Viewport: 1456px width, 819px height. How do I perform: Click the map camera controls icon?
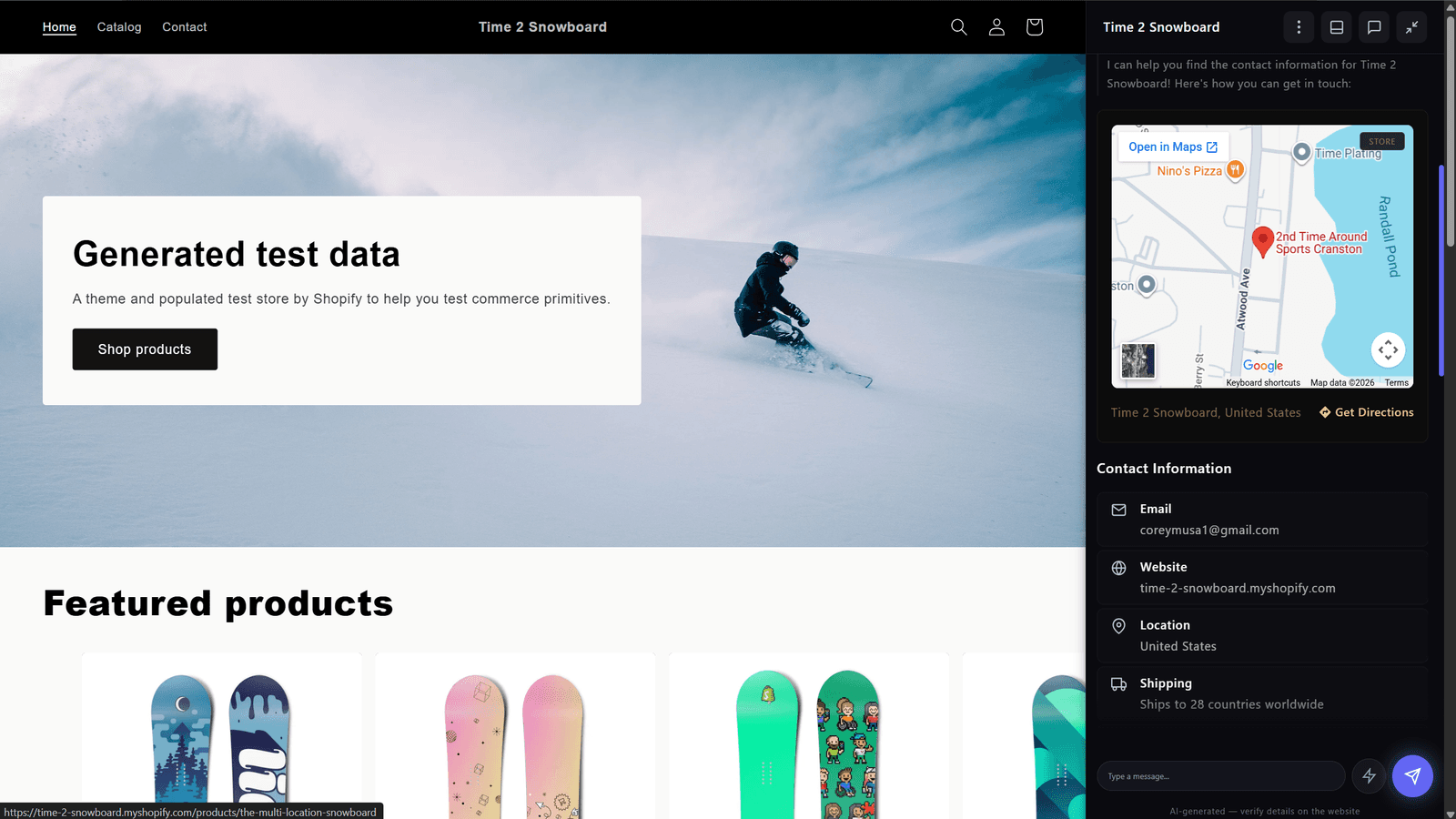1388,349
